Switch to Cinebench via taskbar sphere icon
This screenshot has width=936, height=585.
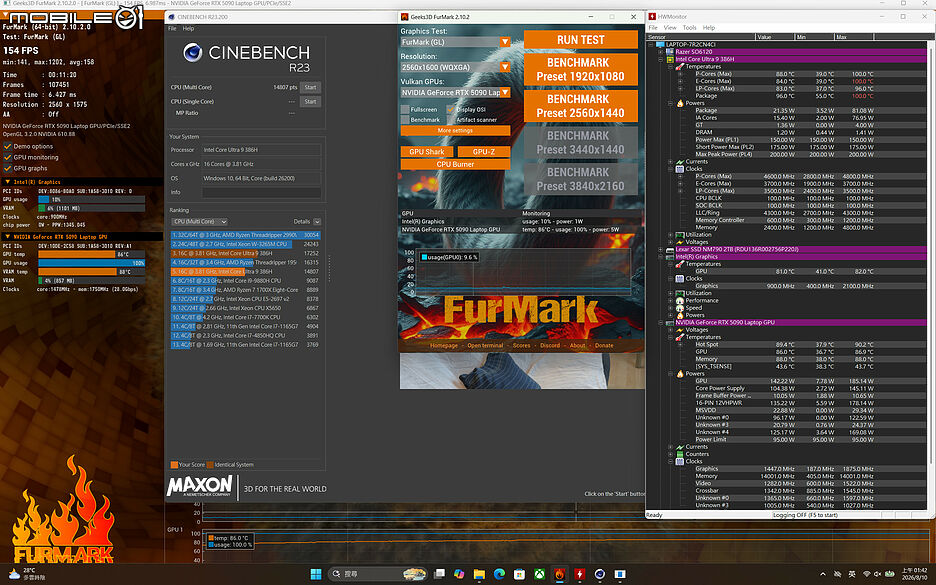coord(599,574)
